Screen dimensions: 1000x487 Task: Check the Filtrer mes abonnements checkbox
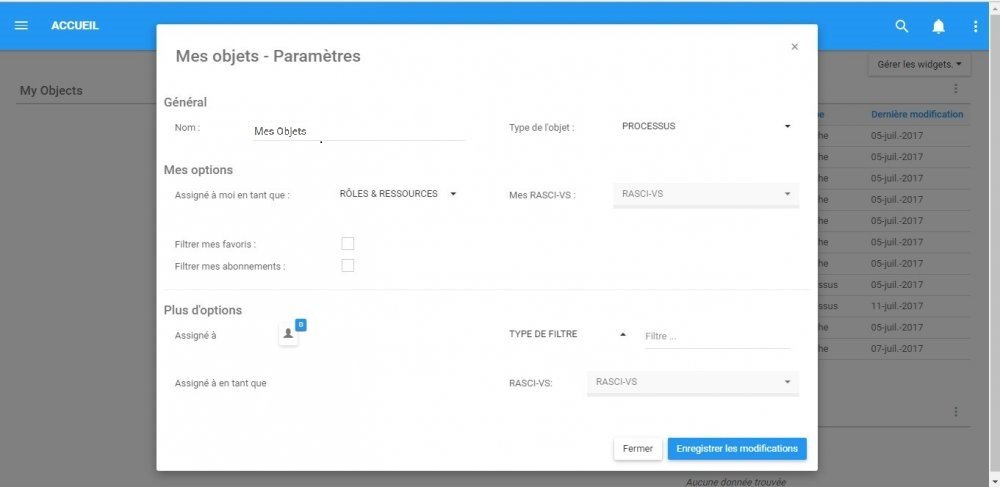[x=348, y=266]
